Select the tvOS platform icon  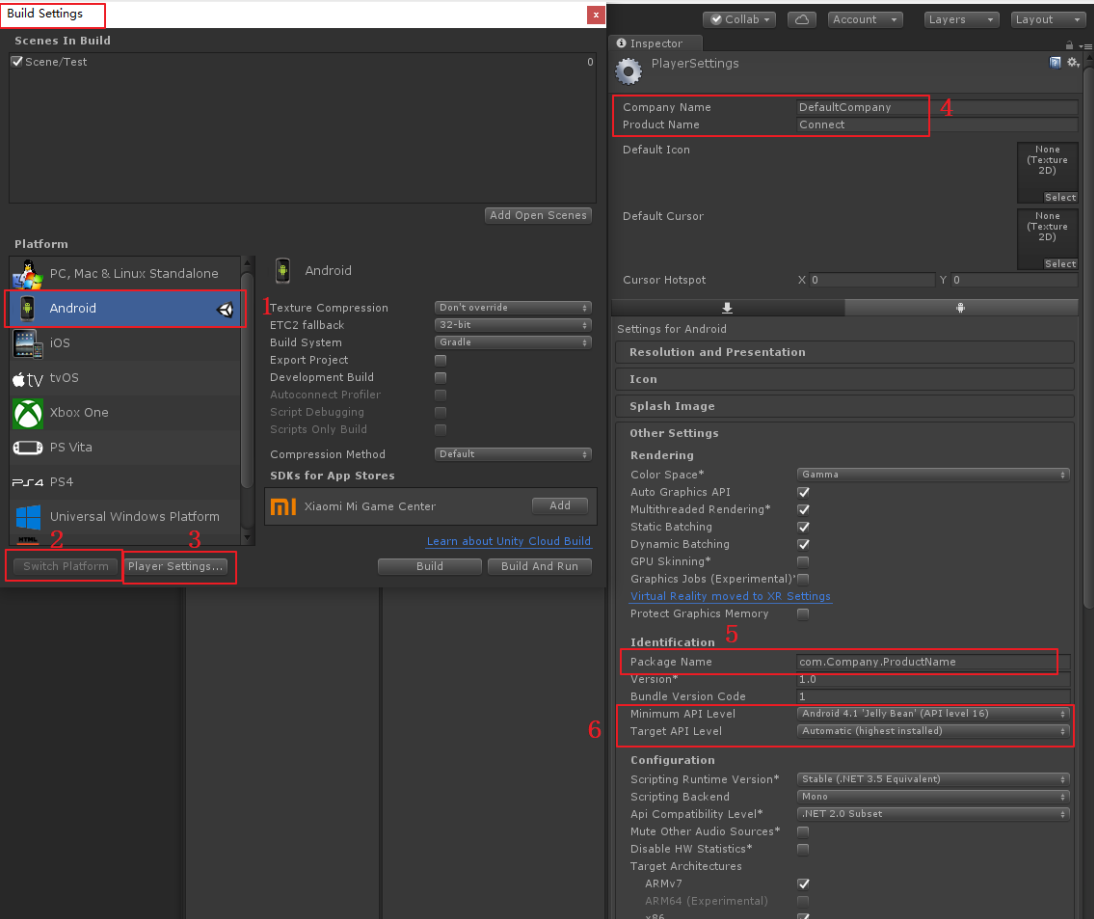click(27, 378)
